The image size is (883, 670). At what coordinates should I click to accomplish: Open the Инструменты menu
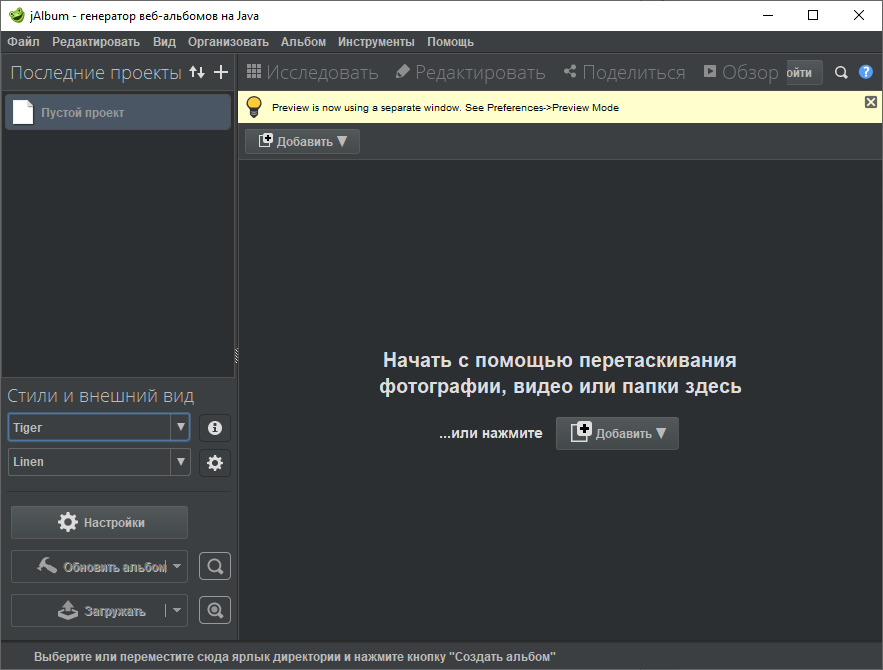(x=376, y=42)
